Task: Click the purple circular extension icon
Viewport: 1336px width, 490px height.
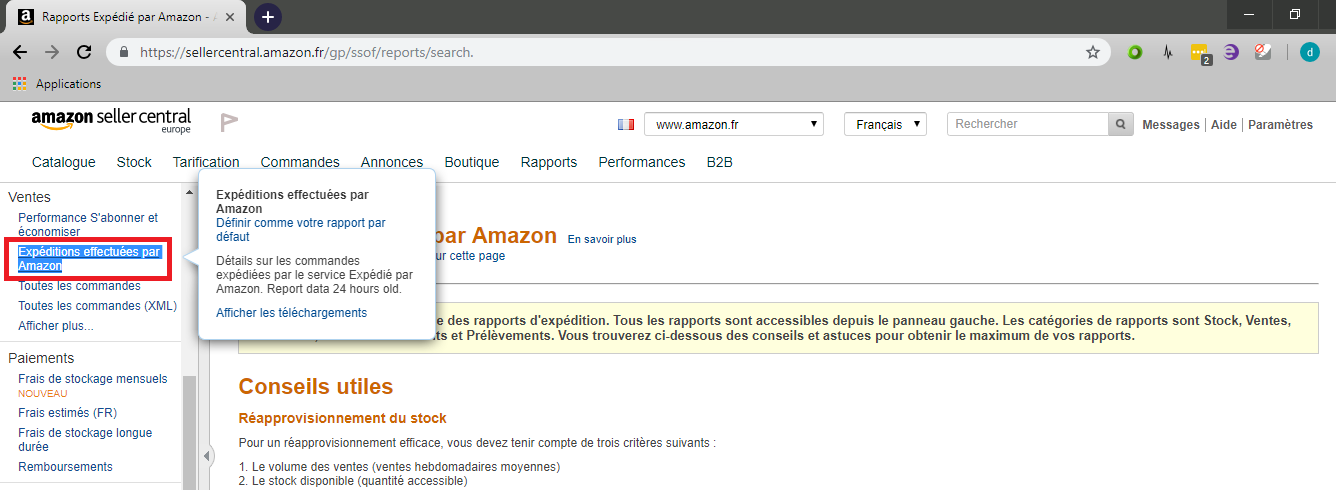Action: click(x=1231, y=52)
